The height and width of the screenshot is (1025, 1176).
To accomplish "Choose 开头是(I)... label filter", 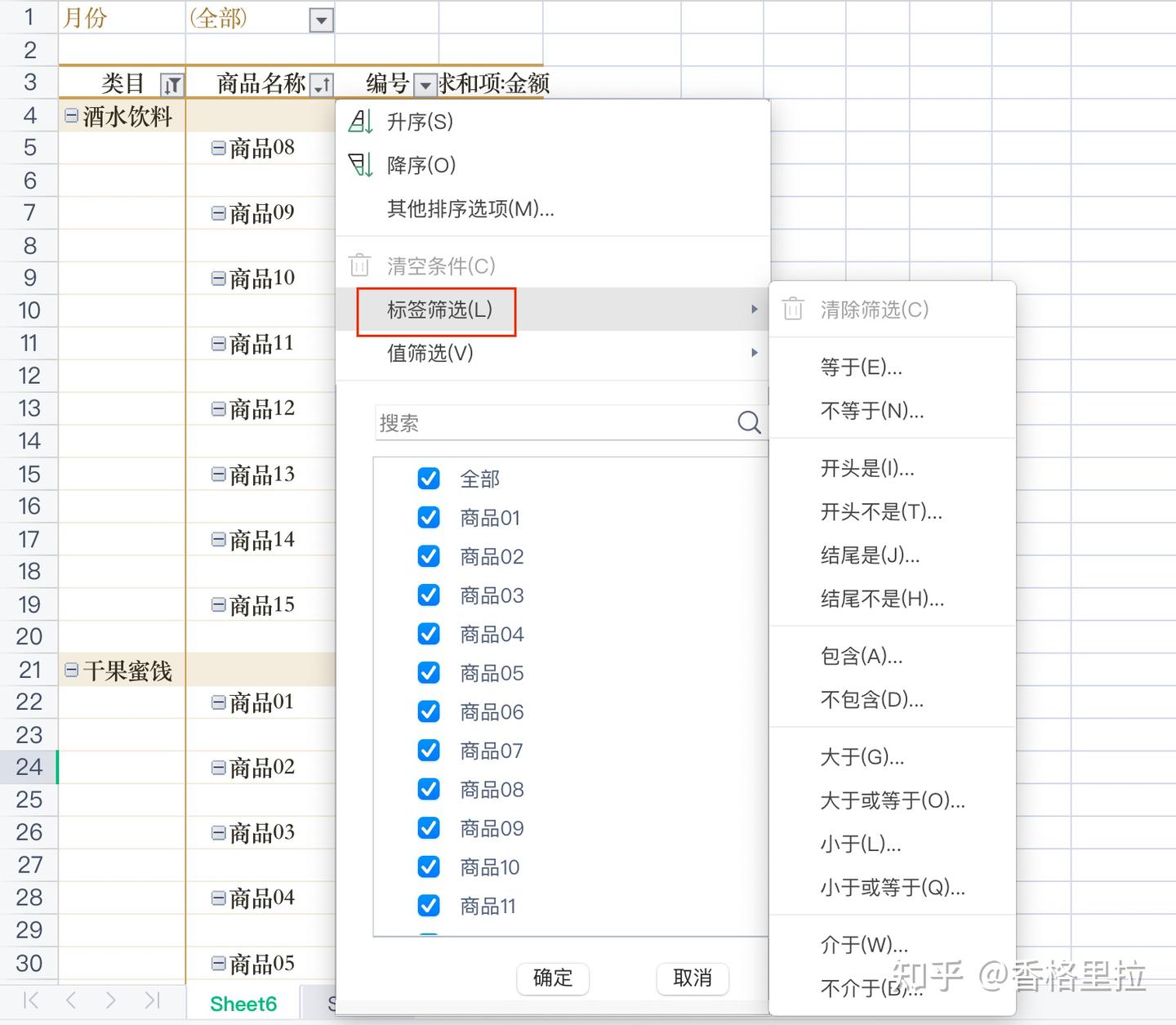I will [893, 468].
